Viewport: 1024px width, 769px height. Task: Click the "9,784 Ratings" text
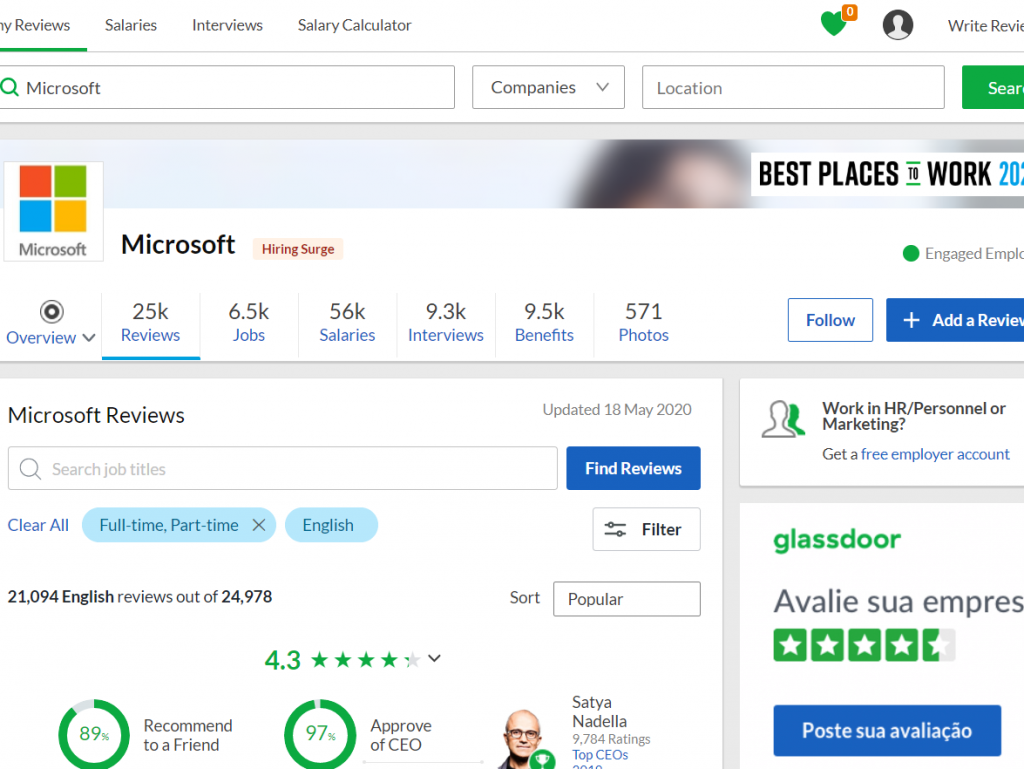pyautogui.click(x=611, y=739)
